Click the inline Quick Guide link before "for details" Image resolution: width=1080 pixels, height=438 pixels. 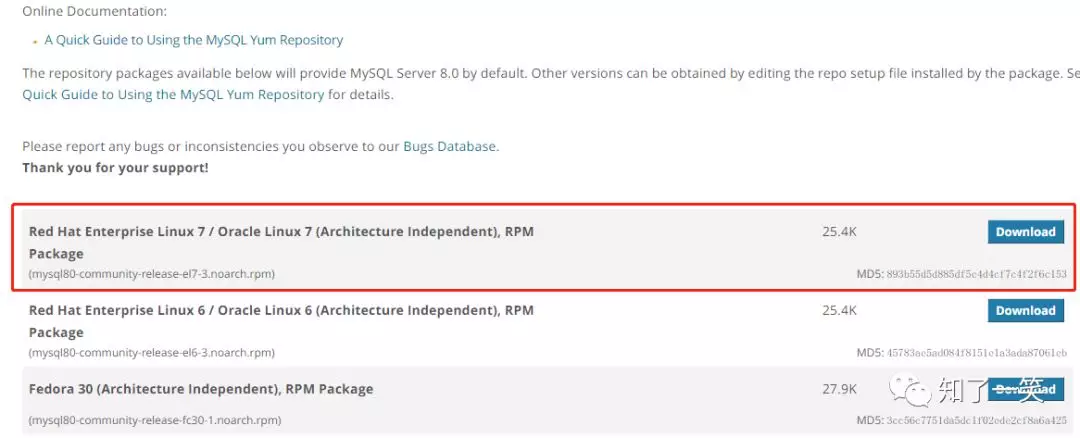pos(173,94)
